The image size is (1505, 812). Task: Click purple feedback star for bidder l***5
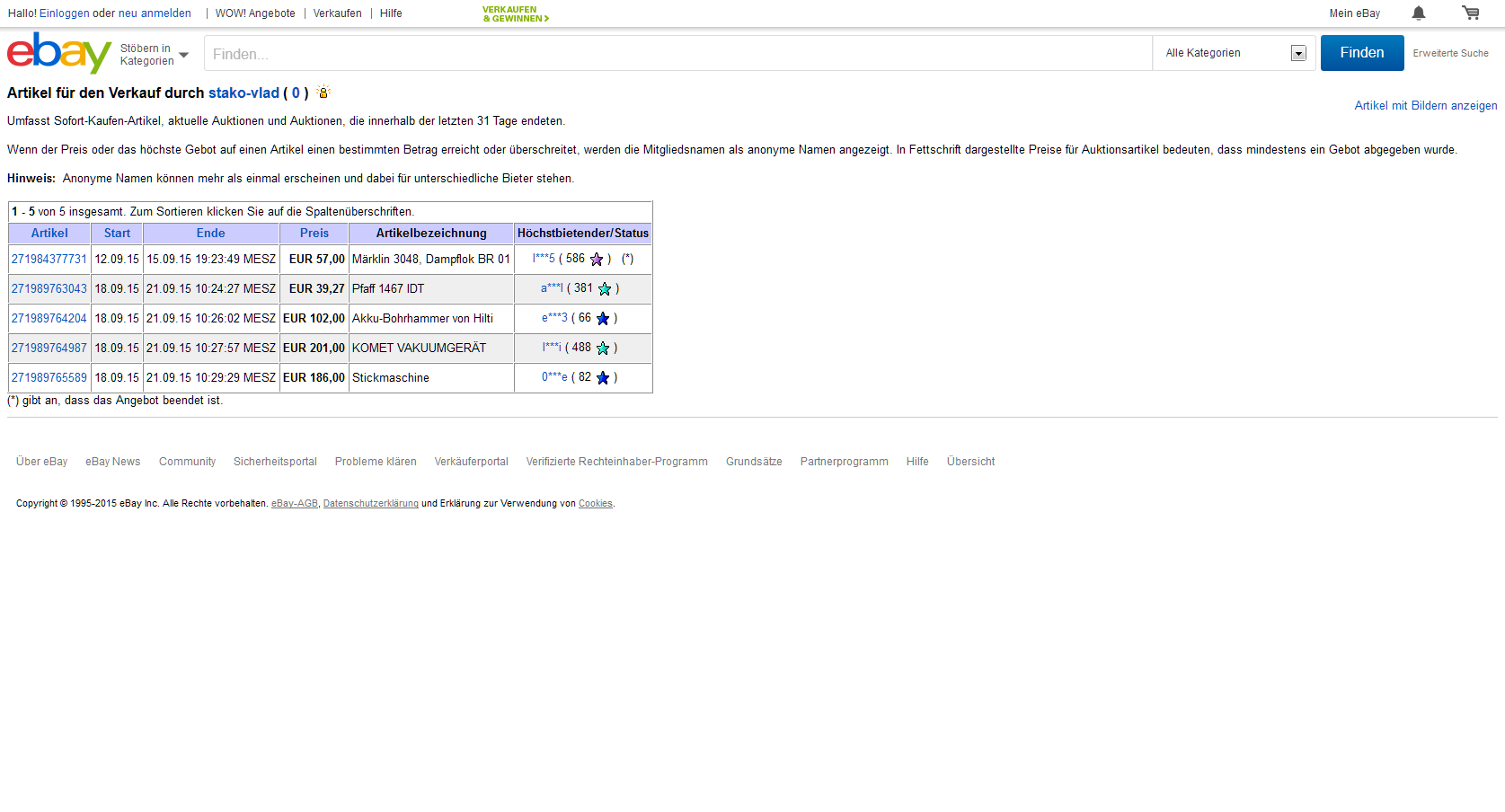[597, 260]
